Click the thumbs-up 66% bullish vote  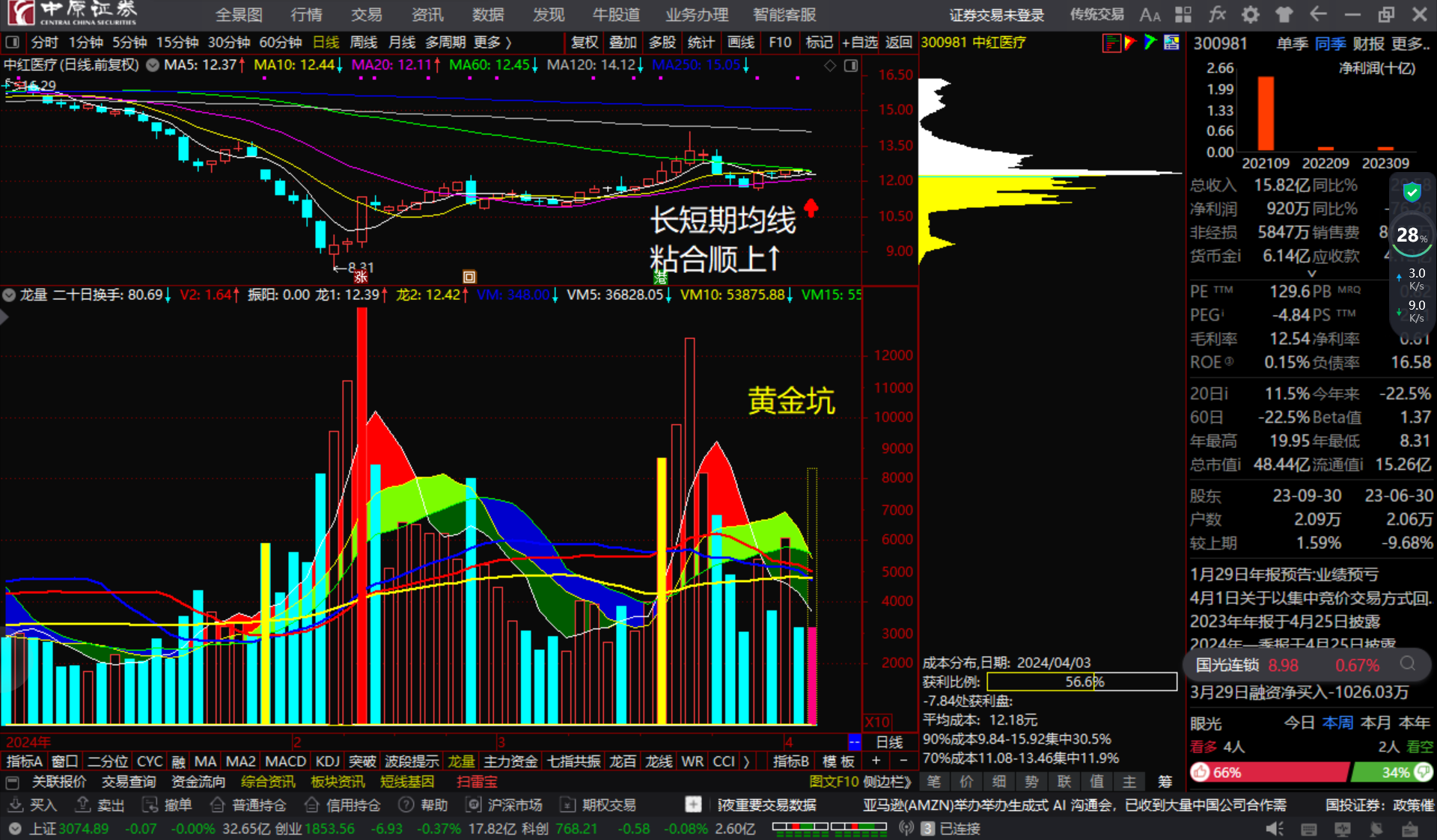[1201, 772]
